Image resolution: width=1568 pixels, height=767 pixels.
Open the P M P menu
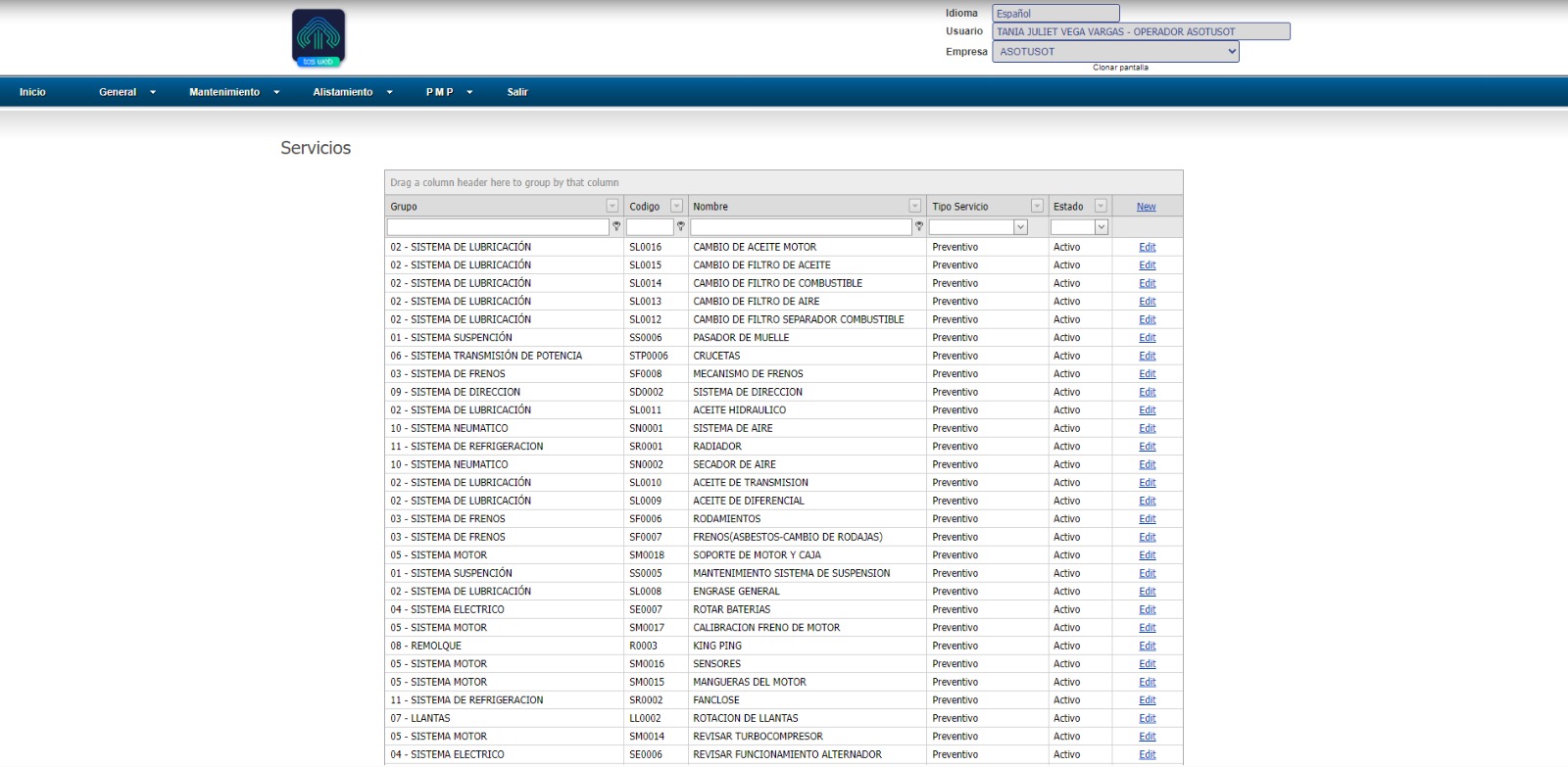click(x=448, y=92)
